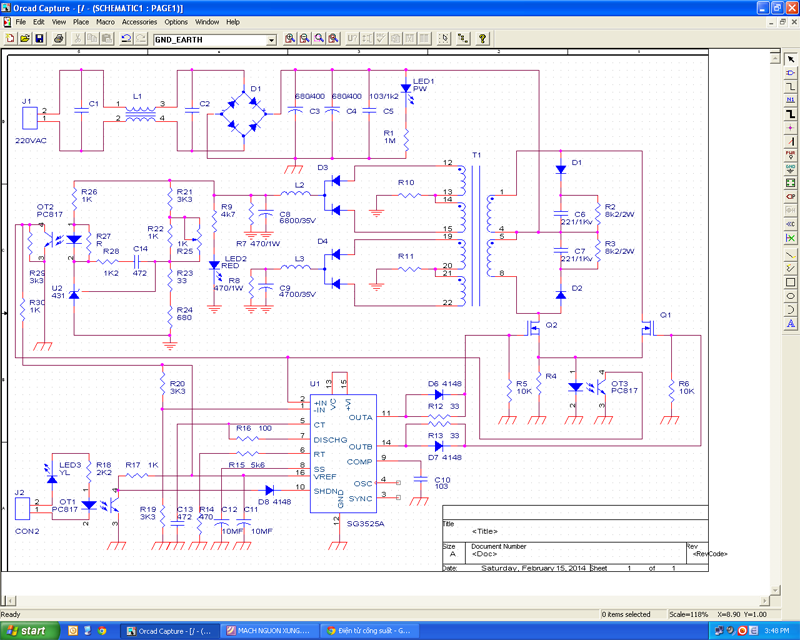Switch to Orcad Capture taskbar button
Screen dimensions: 800x640
[x=170, y=631]
